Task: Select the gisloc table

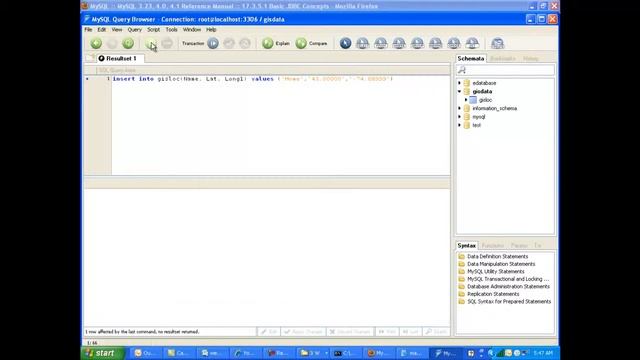Action: pyautogui.click(x=485, y=100)
